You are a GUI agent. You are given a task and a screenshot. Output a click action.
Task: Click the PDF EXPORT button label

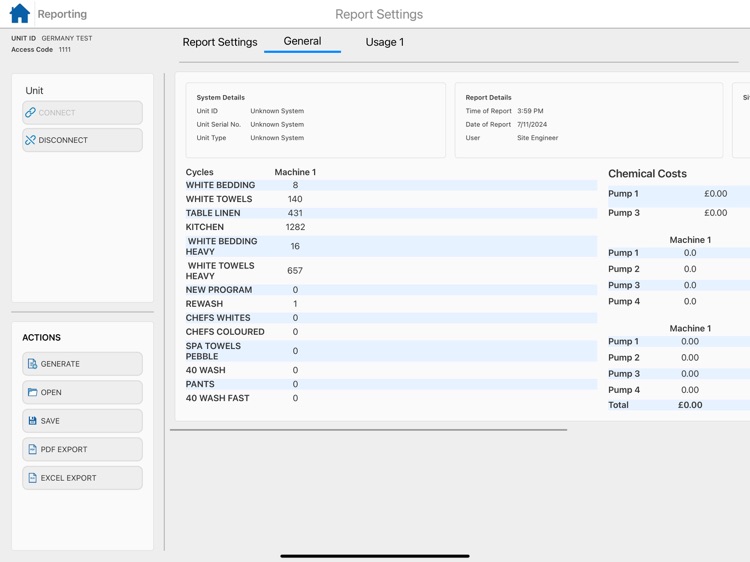tap(64, 449)
